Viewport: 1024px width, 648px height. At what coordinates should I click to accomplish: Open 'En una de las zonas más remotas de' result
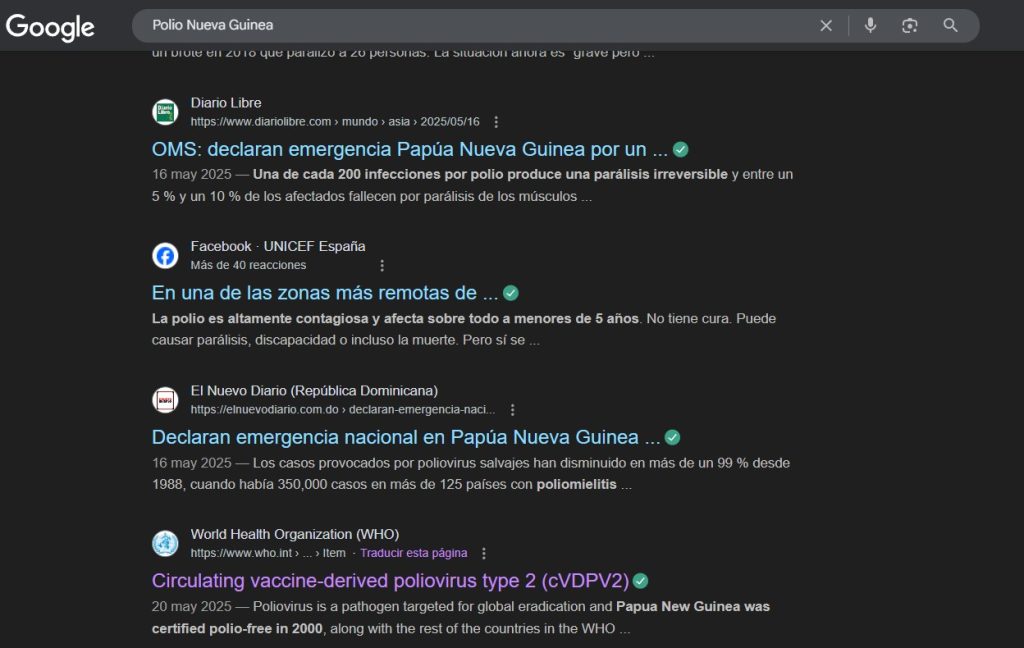tap(325, 293)
